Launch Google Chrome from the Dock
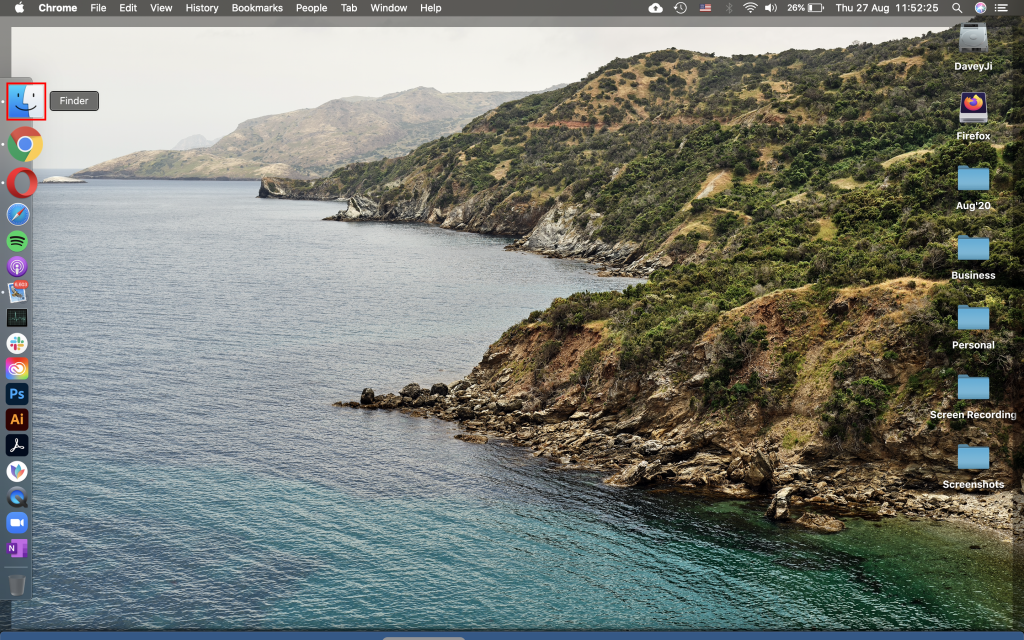1024x640 pixels. coord(25,144)
